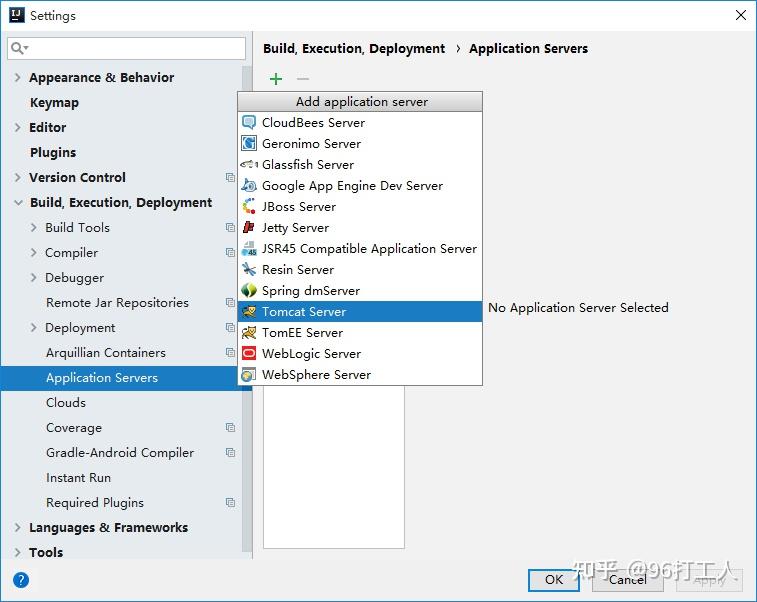Click the WebLogic Server red icon

click(x=249, y=354)
